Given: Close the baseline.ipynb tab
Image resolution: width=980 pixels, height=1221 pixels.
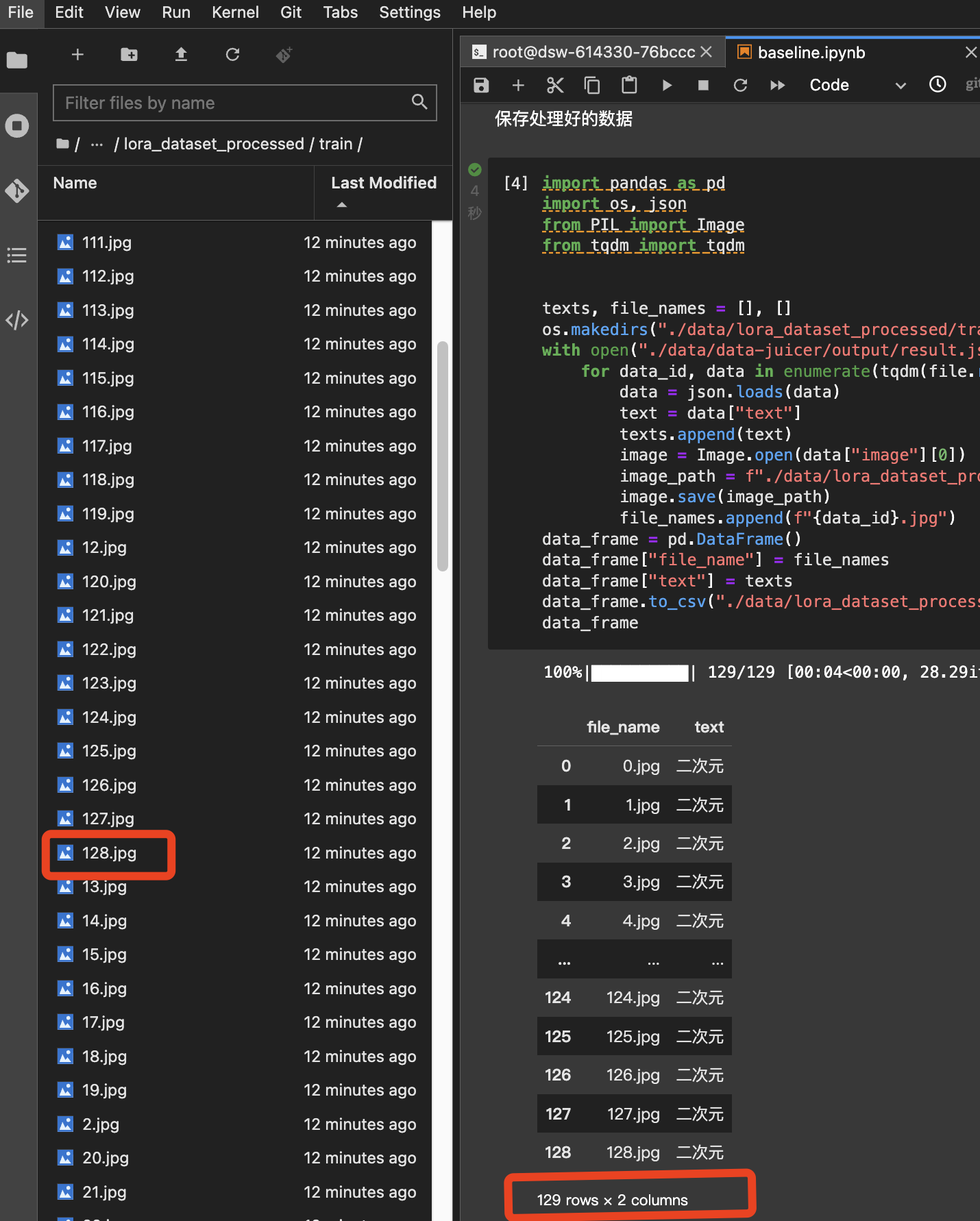Looking at the screenshot, I should [x=970, y=52].
